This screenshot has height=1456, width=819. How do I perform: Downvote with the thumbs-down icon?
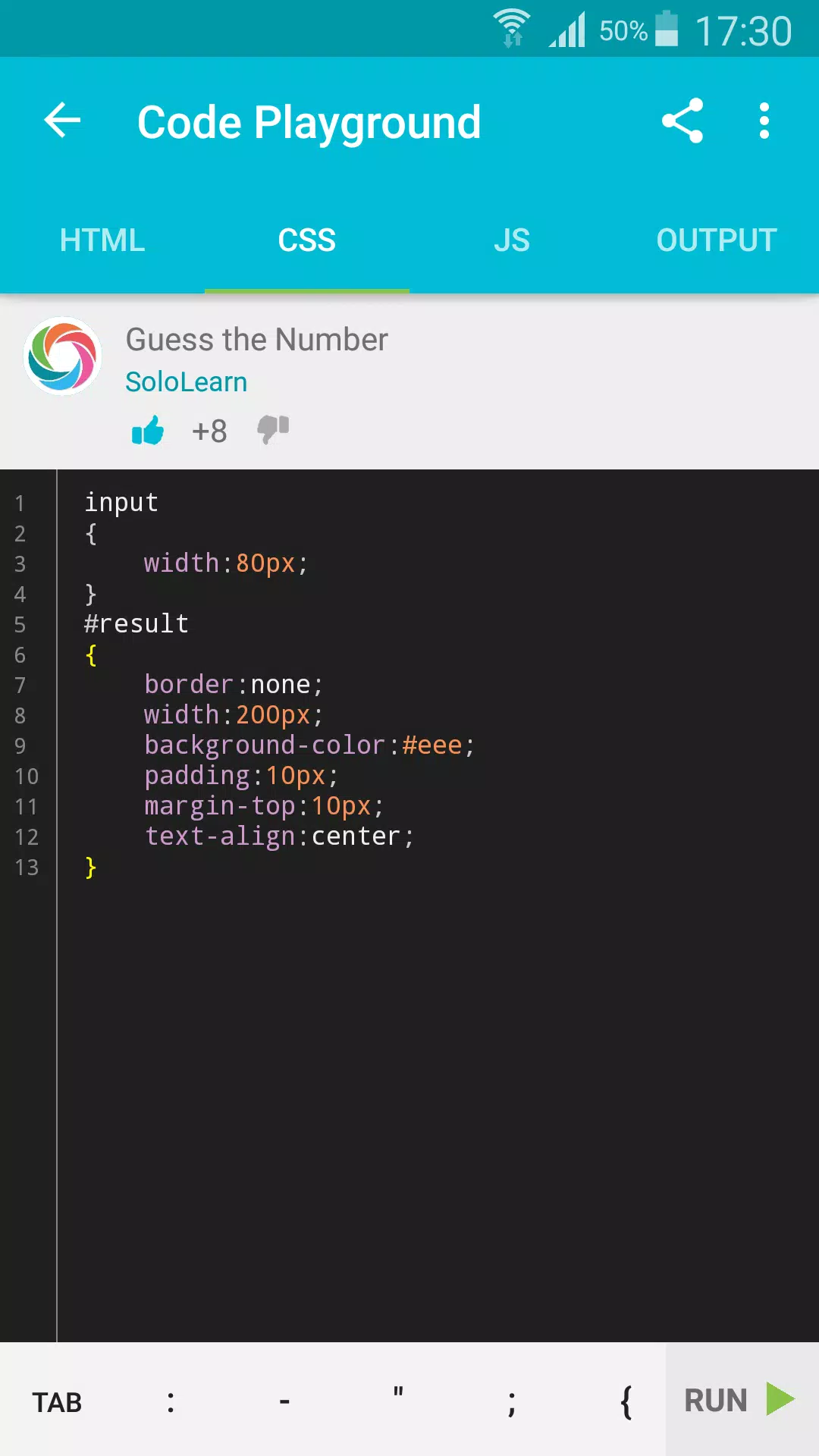tap(273, 430)
